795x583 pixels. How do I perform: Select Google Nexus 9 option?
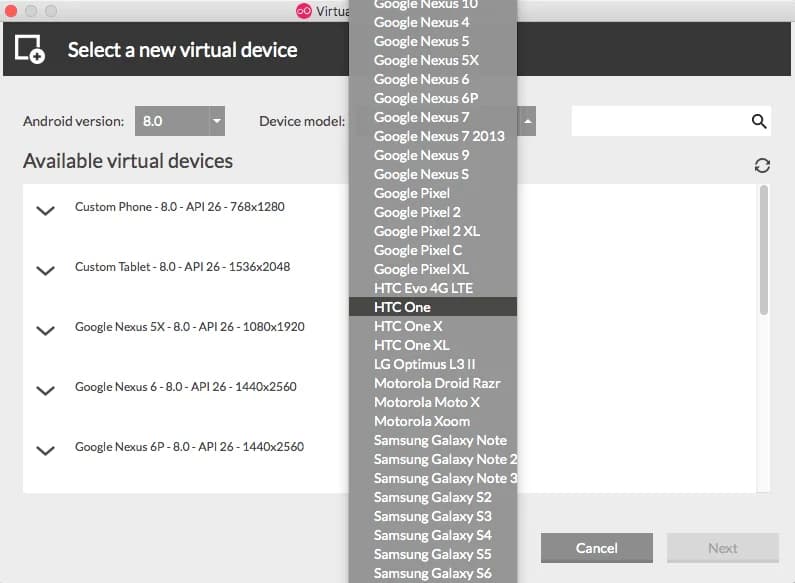433,155
